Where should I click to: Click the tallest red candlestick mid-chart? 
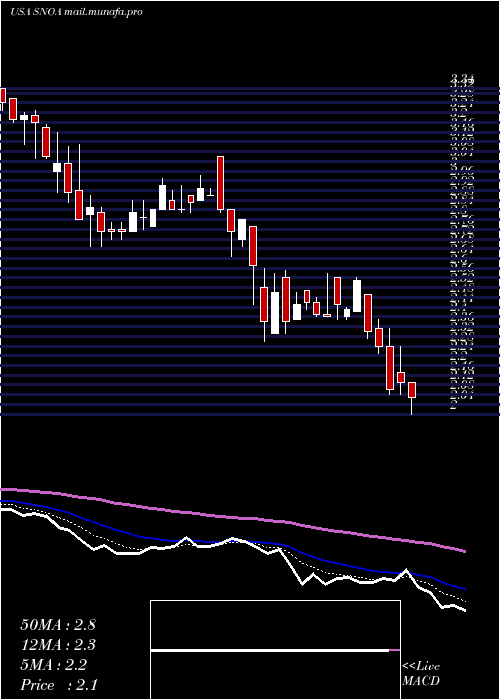point(220,183)
